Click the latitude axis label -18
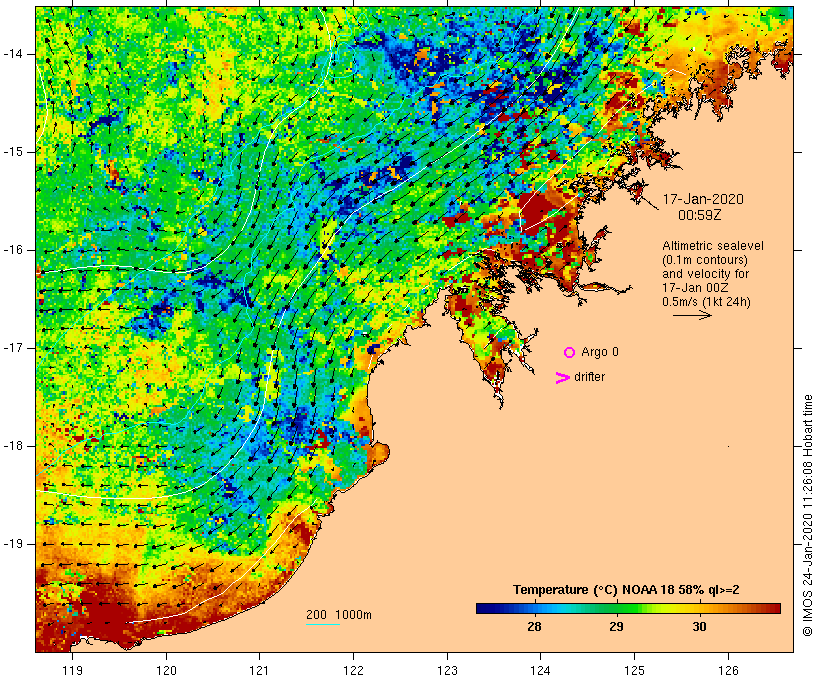820x680 pixels. (13, 446)
